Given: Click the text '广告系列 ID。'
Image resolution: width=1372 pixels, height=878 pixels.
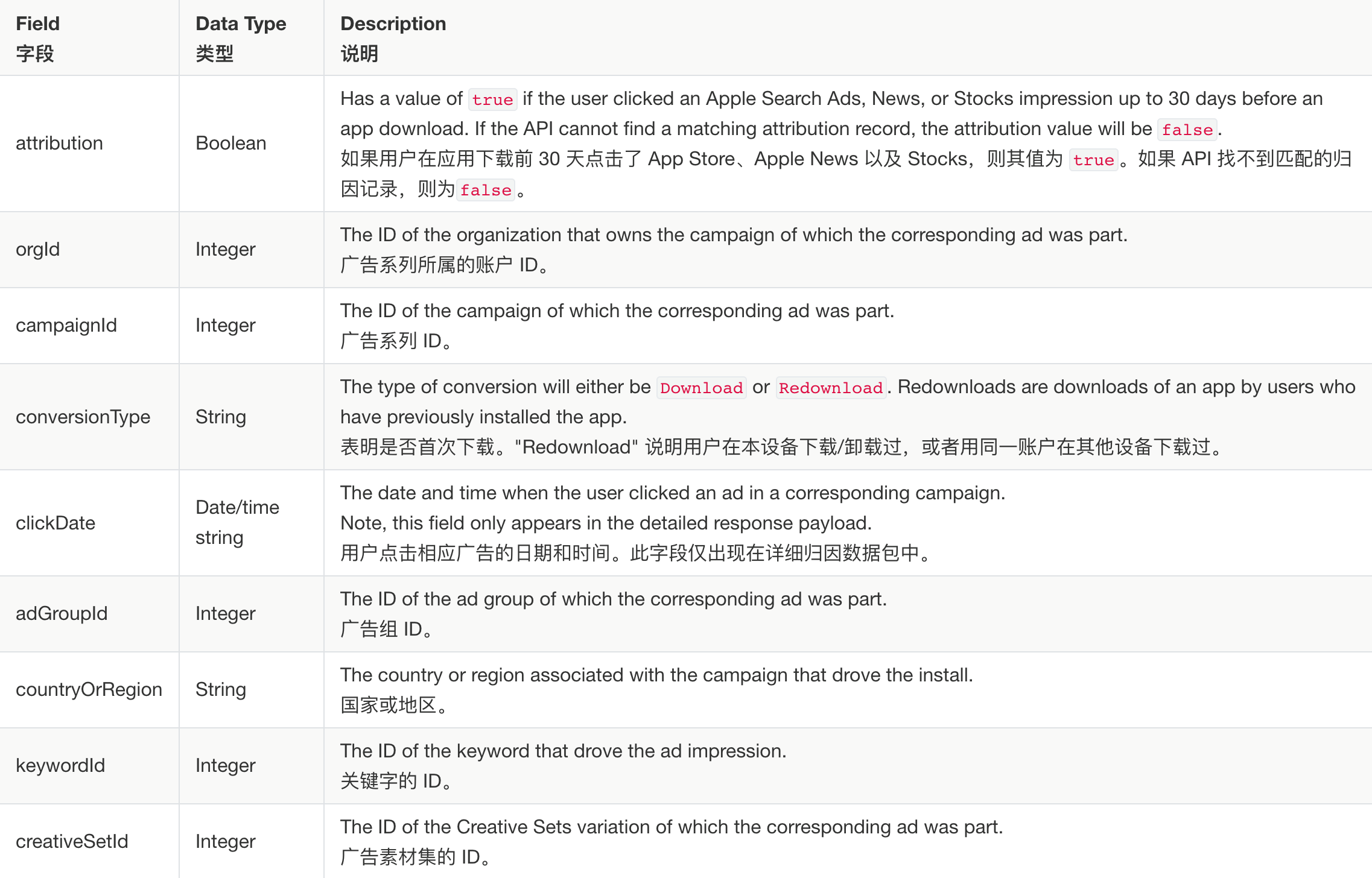Looking at the screenshot, I should [x=396, y=341].
